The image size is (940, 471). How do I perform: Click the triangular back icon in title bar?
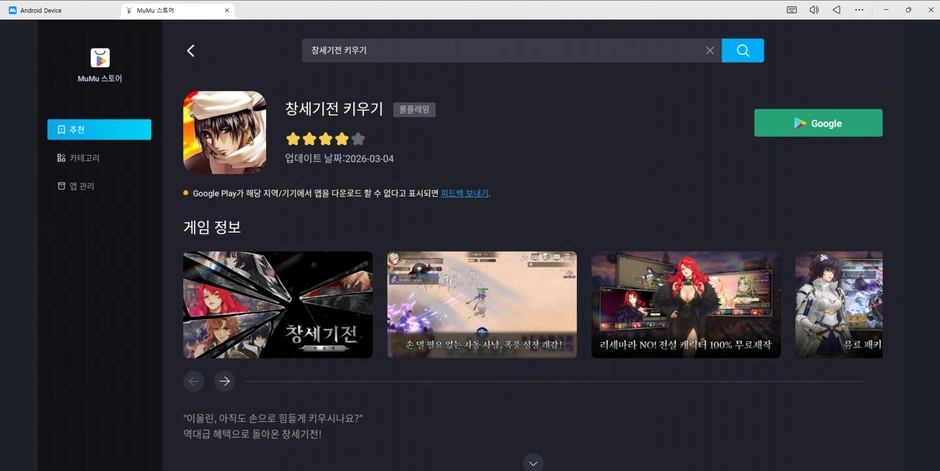point(836,10)
